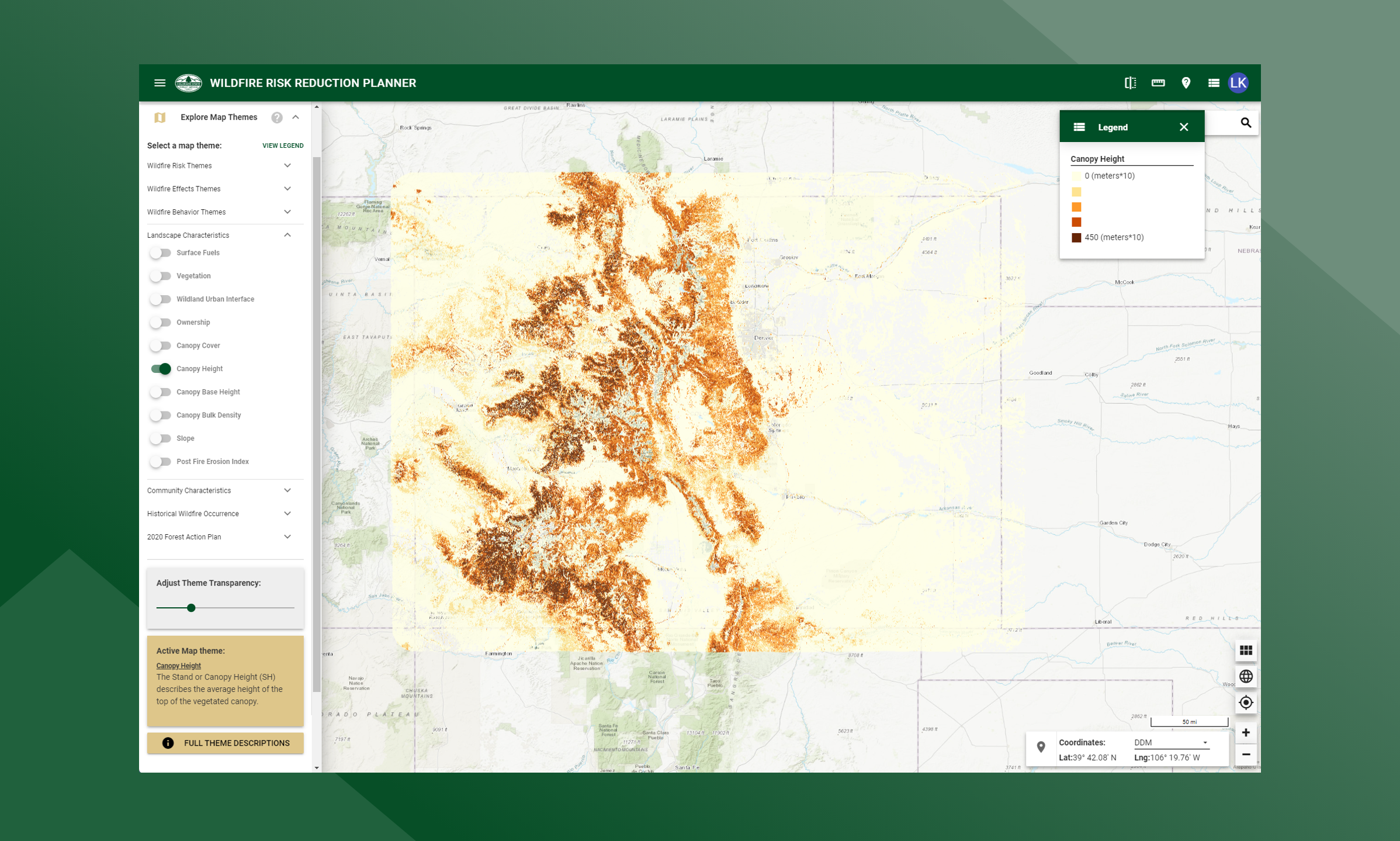
Task: Click the Laramie city label on map
Action: [x=713, y=158]
